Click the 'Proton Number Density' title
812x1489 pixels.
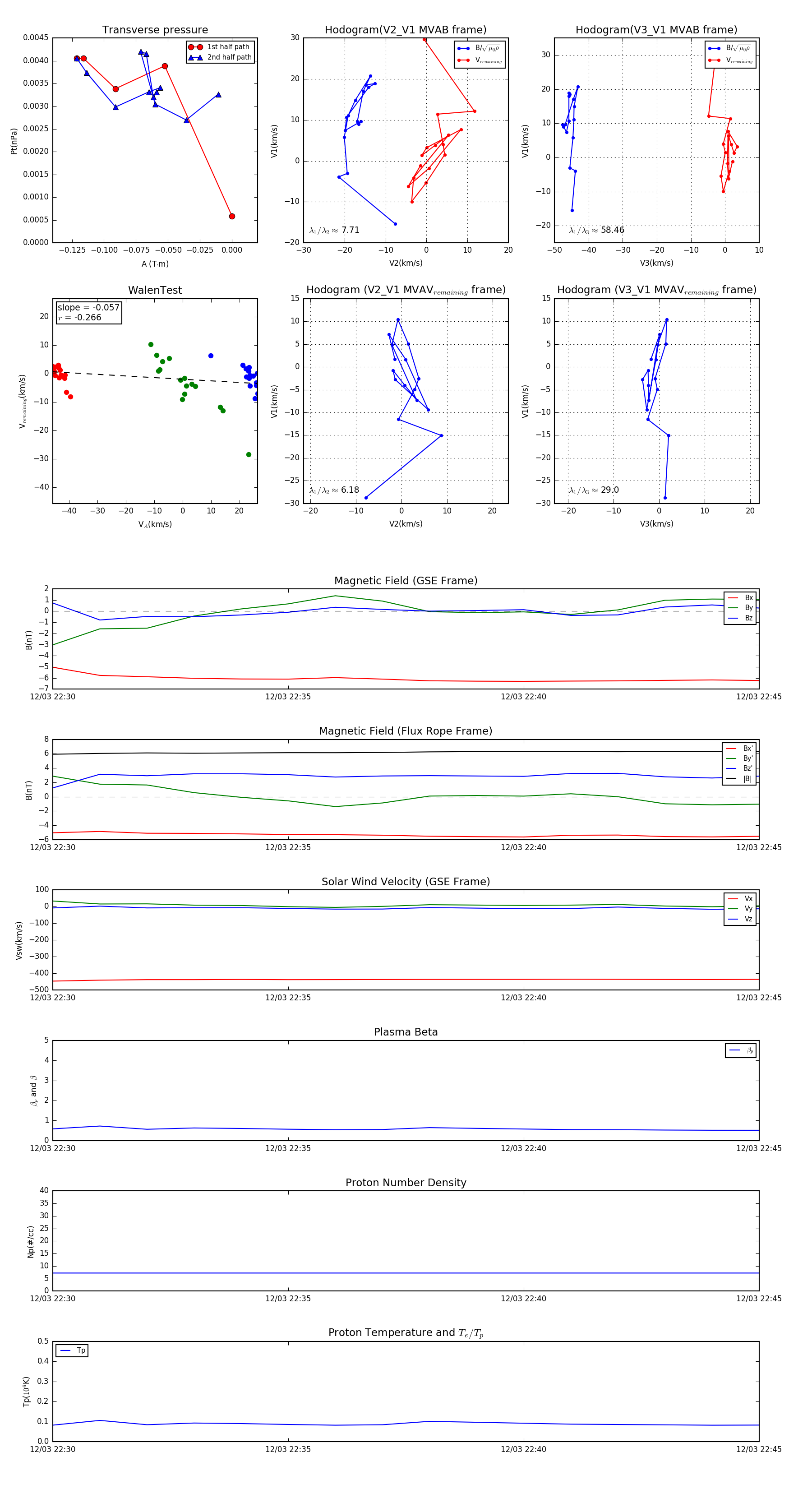tap(406, 1183)
